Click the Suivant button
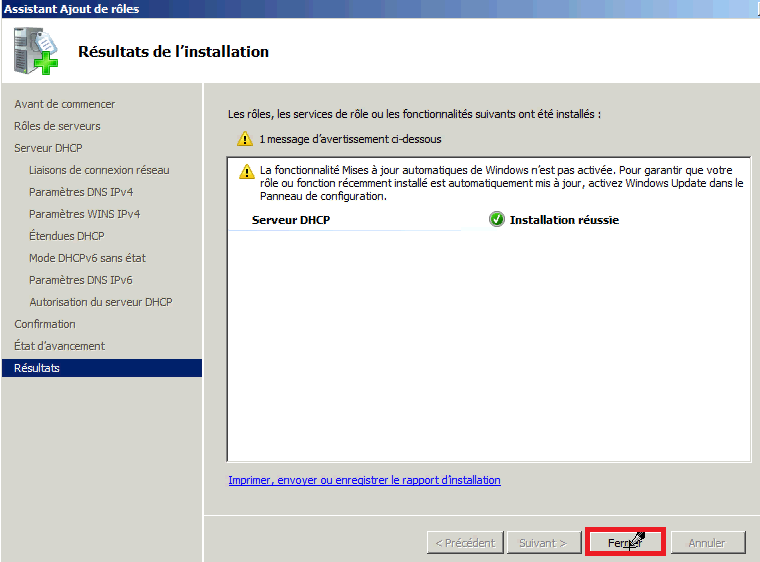Image resolution: width=760 pixels, height=562 pixels. point(544,543)
